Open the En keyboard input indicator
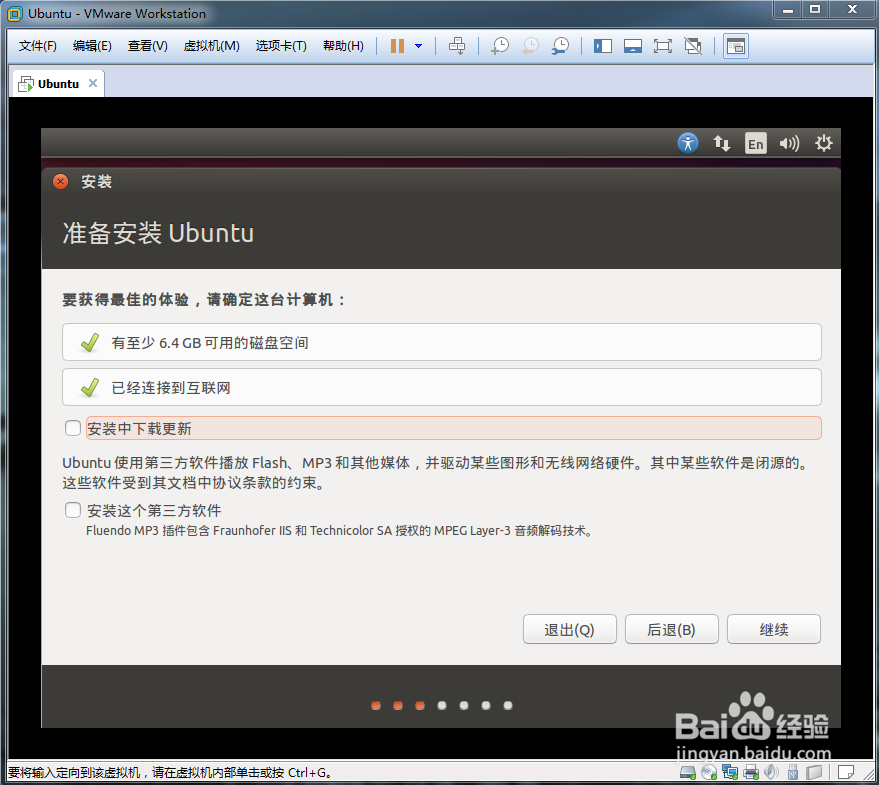The image size is (879, 785). [x=755, y=144]
